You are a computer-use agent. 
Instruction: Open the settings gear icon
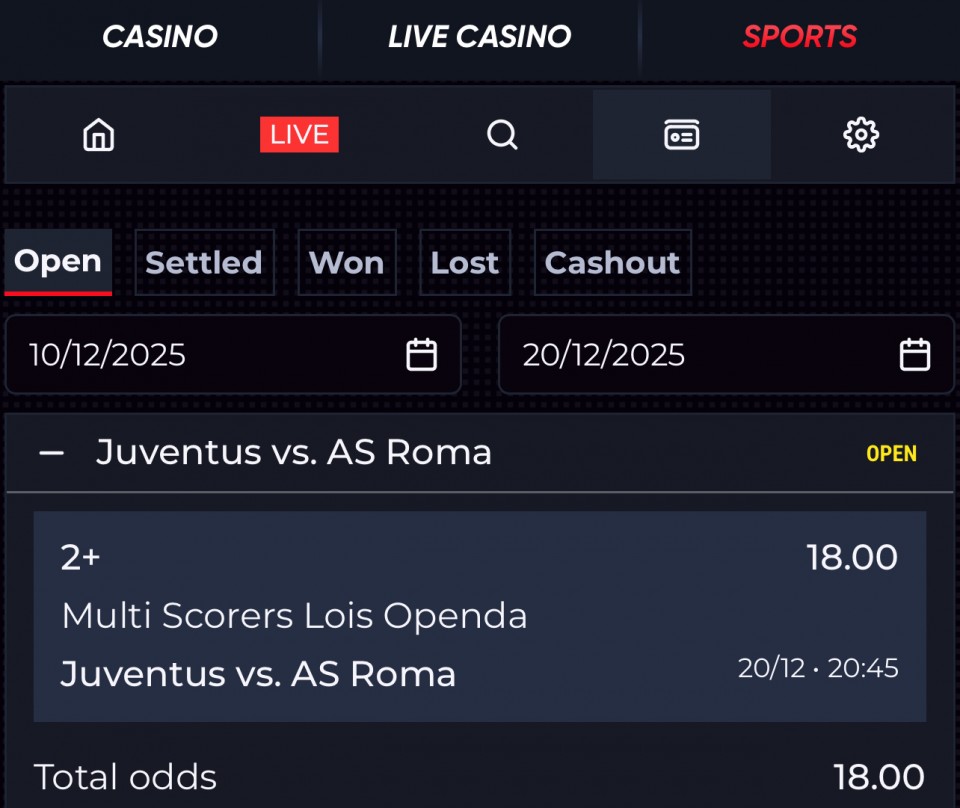[860, 134]
